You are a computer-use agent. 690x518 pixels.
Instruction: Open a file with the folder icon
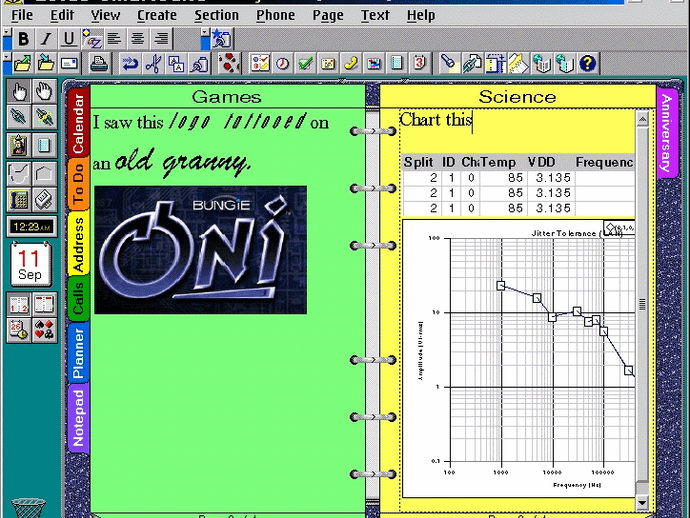pos(23,63)
